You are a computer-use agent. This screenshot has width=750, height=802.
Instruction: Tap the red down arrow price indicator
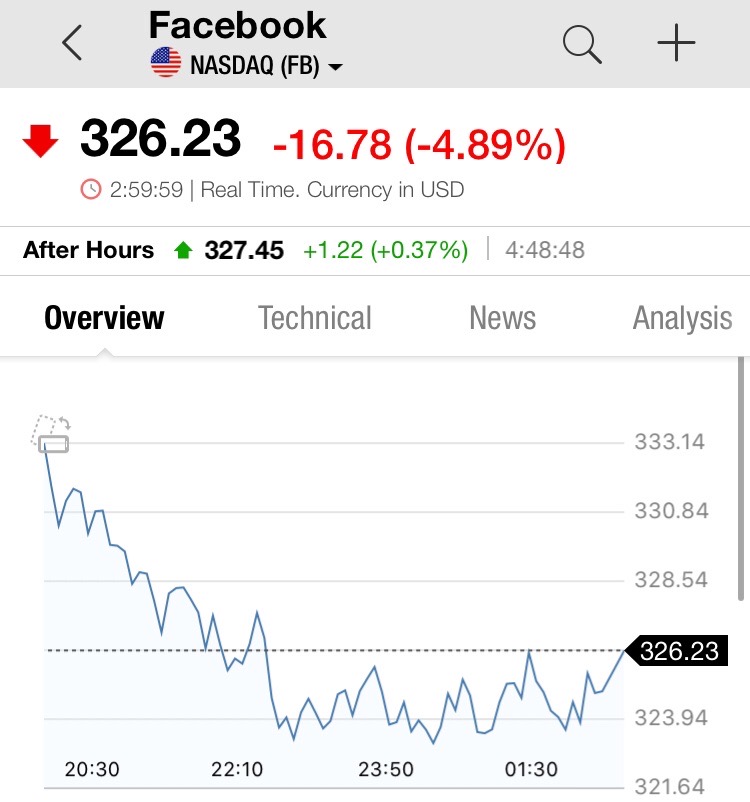coord(41,142)
